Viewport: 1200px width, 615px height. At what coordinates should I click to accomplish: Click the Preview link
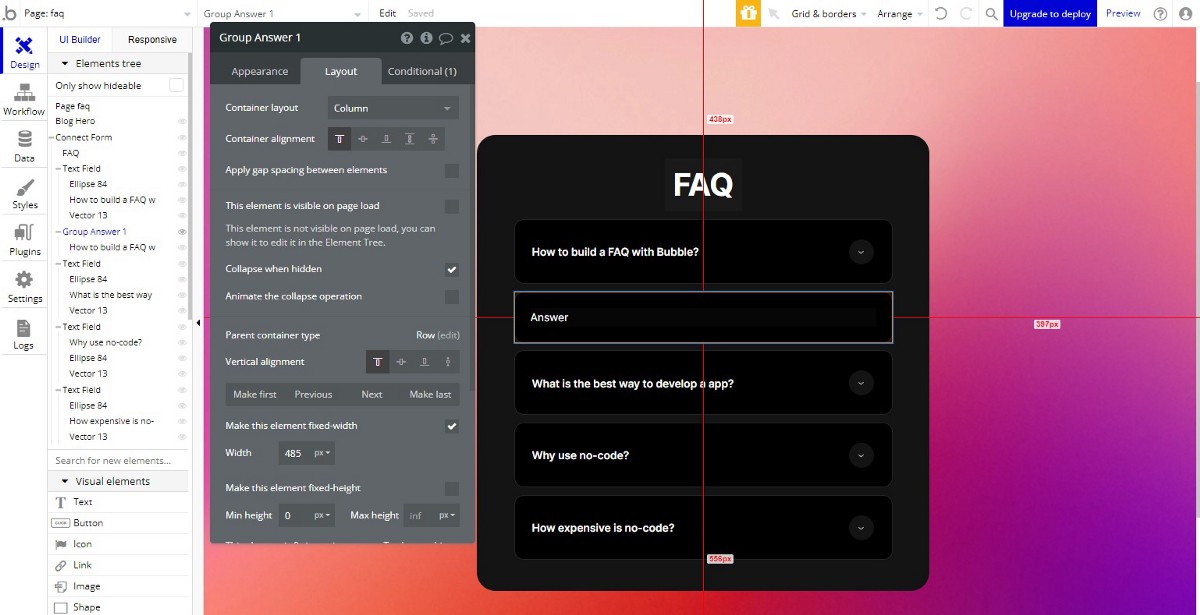tap(1123, 14)
